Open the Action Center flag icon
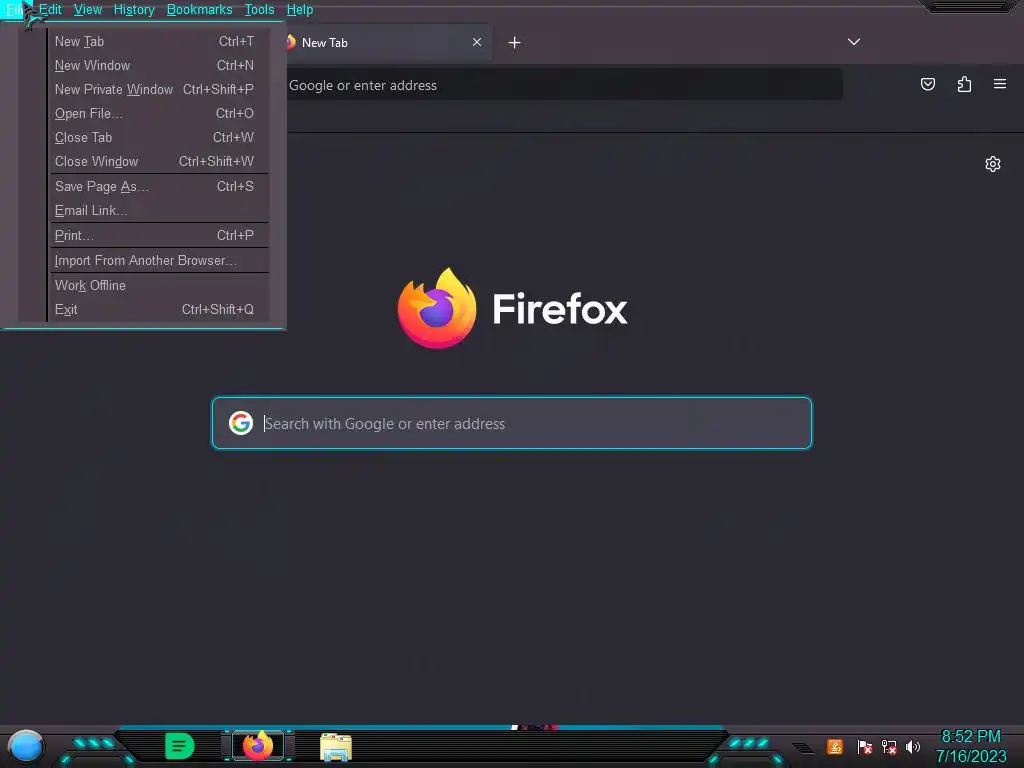1024x768 pixels. (864, 746)
